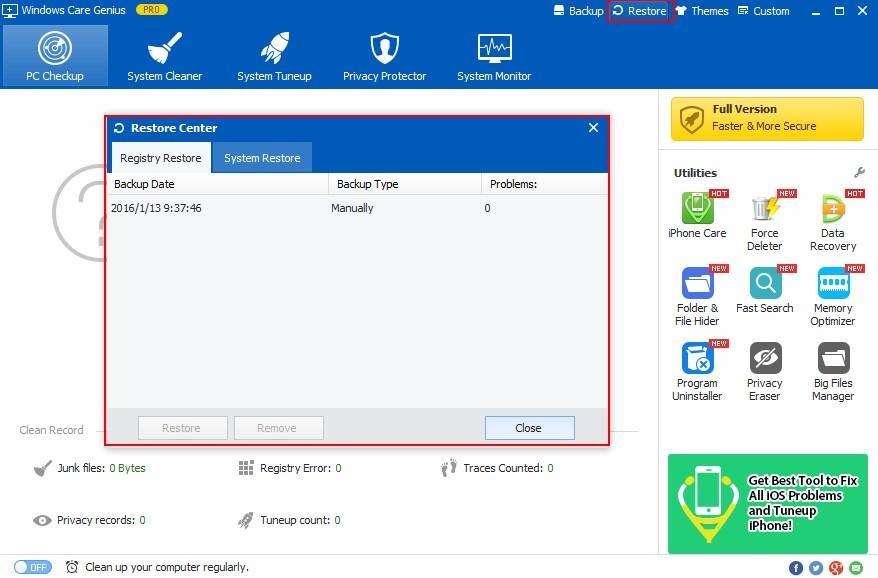
Task: Open Data Recovery utility
Action: (x=833, y=221)
